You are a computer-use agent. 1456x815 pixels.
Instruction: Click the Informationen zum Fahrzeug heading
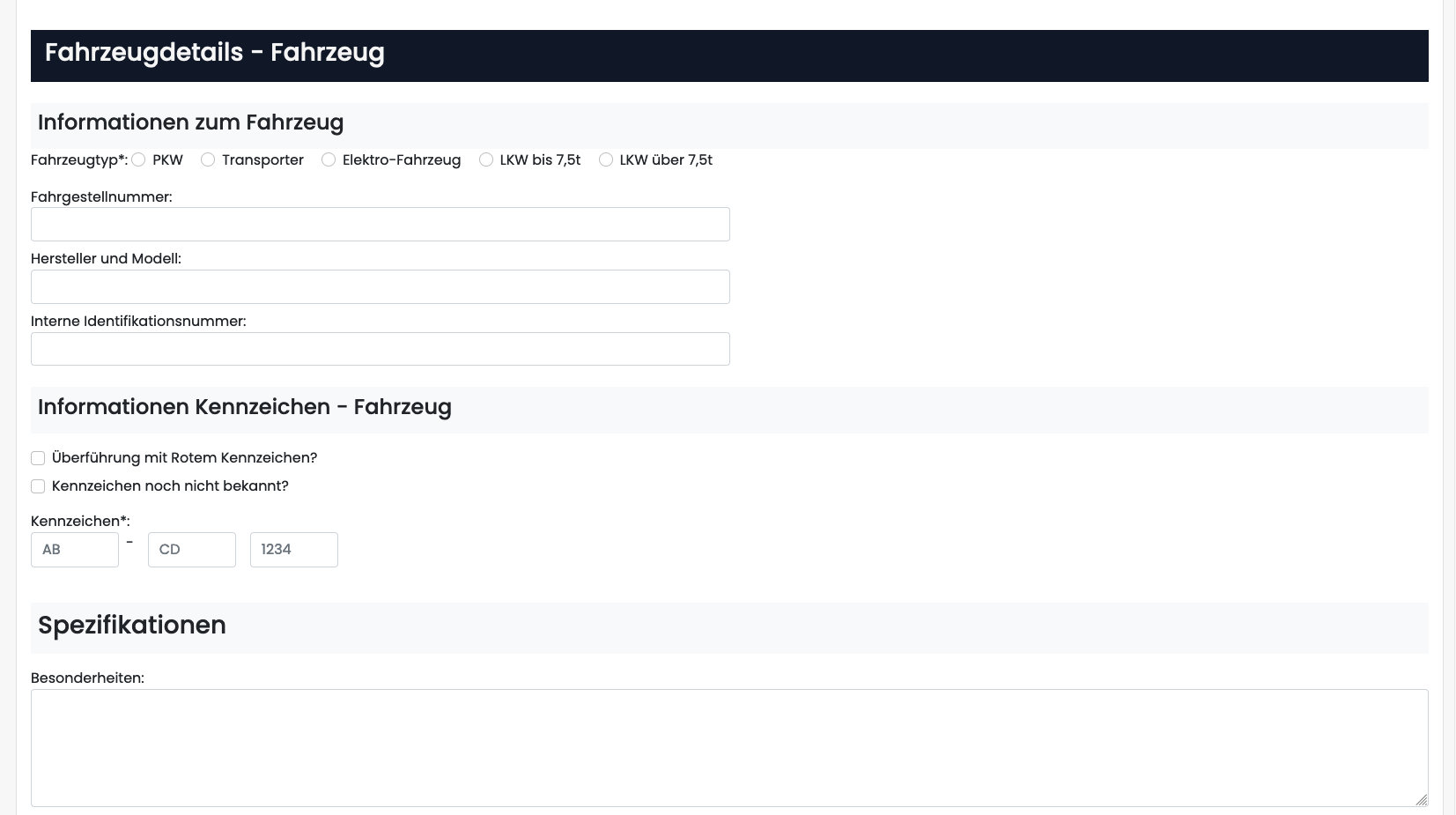190,122
